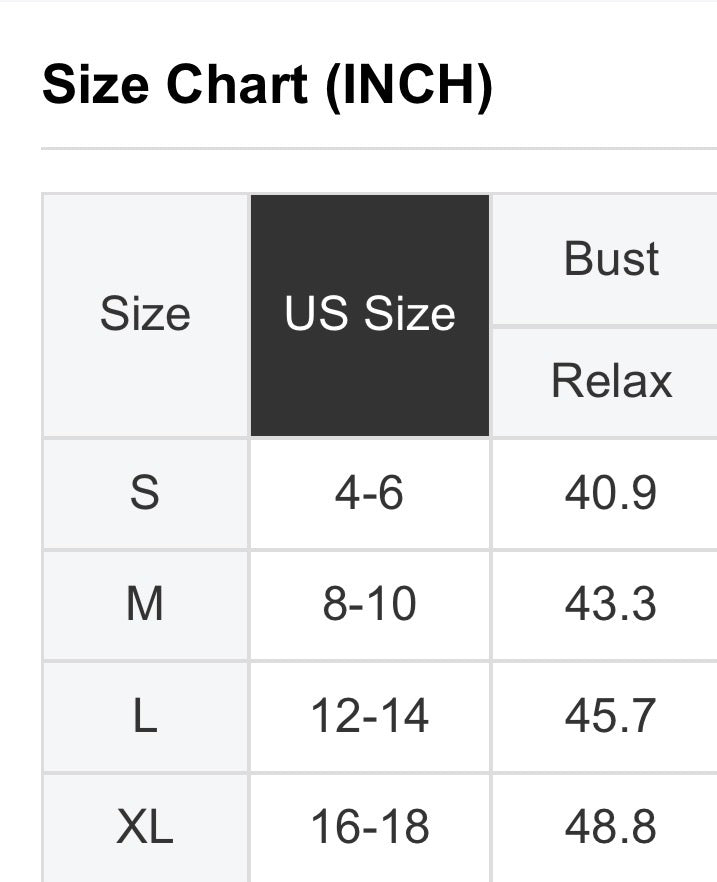Click the "4-6" US size cell
Screen dimensions: 717x882
coord(370,493)
